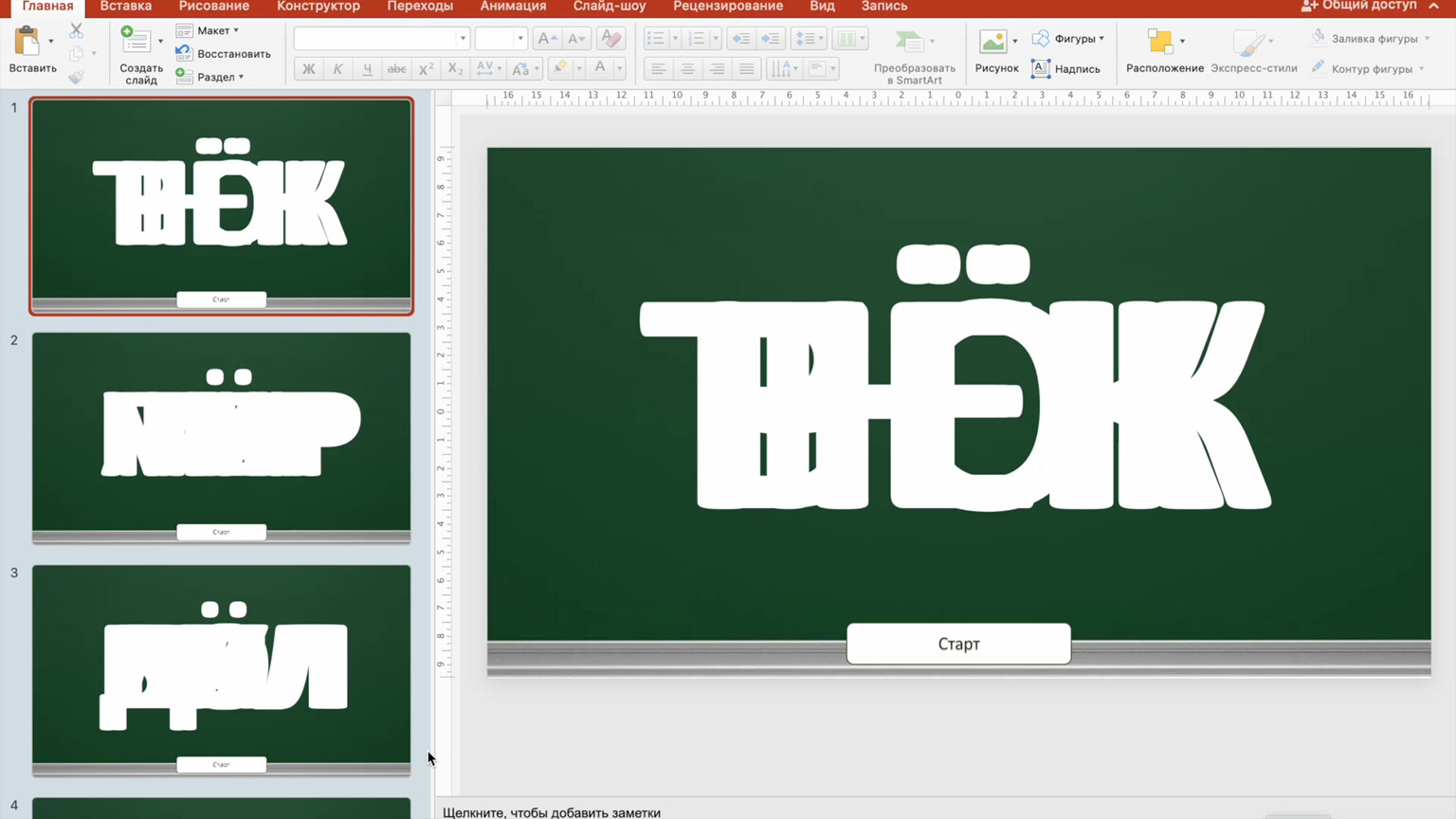Toggle bold (Ж) formatting

click(x=308, y=68)
